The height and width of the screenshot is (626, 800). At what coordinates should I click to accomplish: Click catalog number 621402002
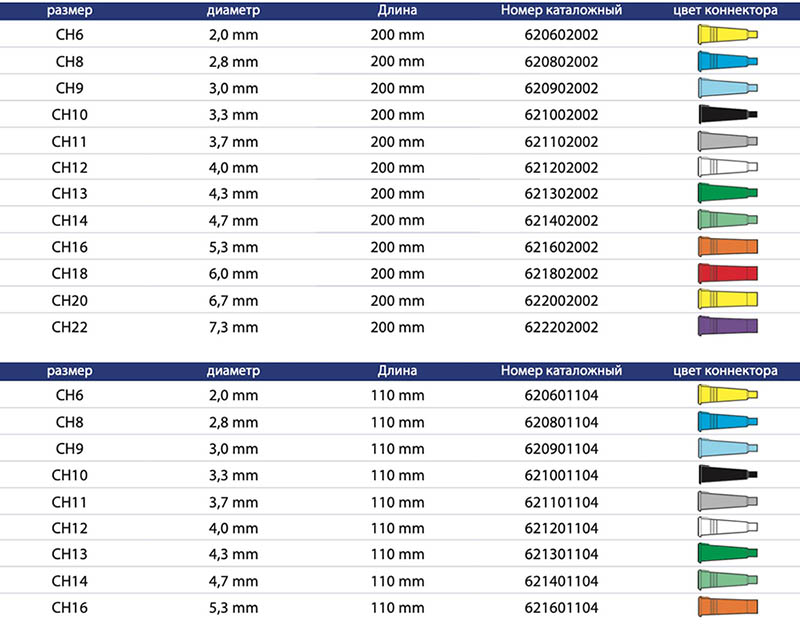pos(561,220)
